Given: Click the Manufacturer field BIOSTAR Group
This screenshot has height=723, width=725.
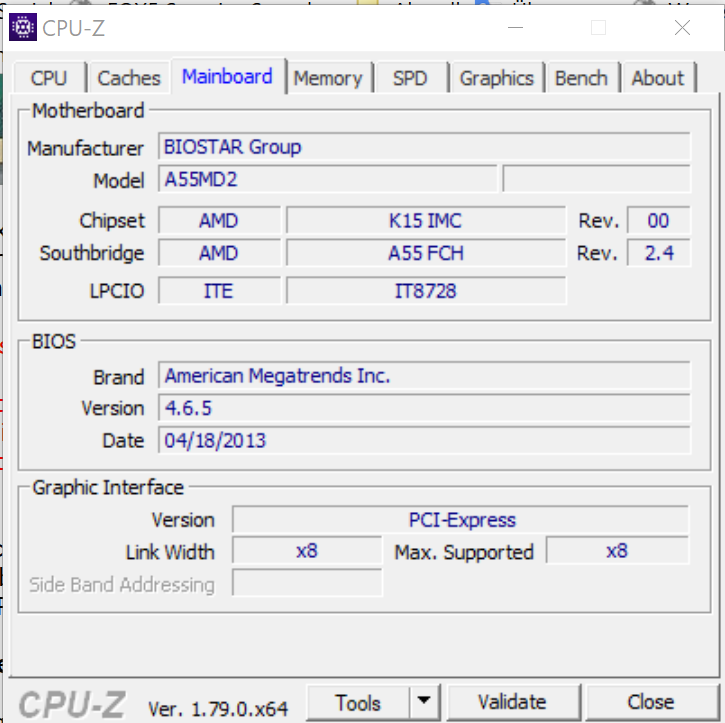Looking at the screenshot, I should point(424,147).
